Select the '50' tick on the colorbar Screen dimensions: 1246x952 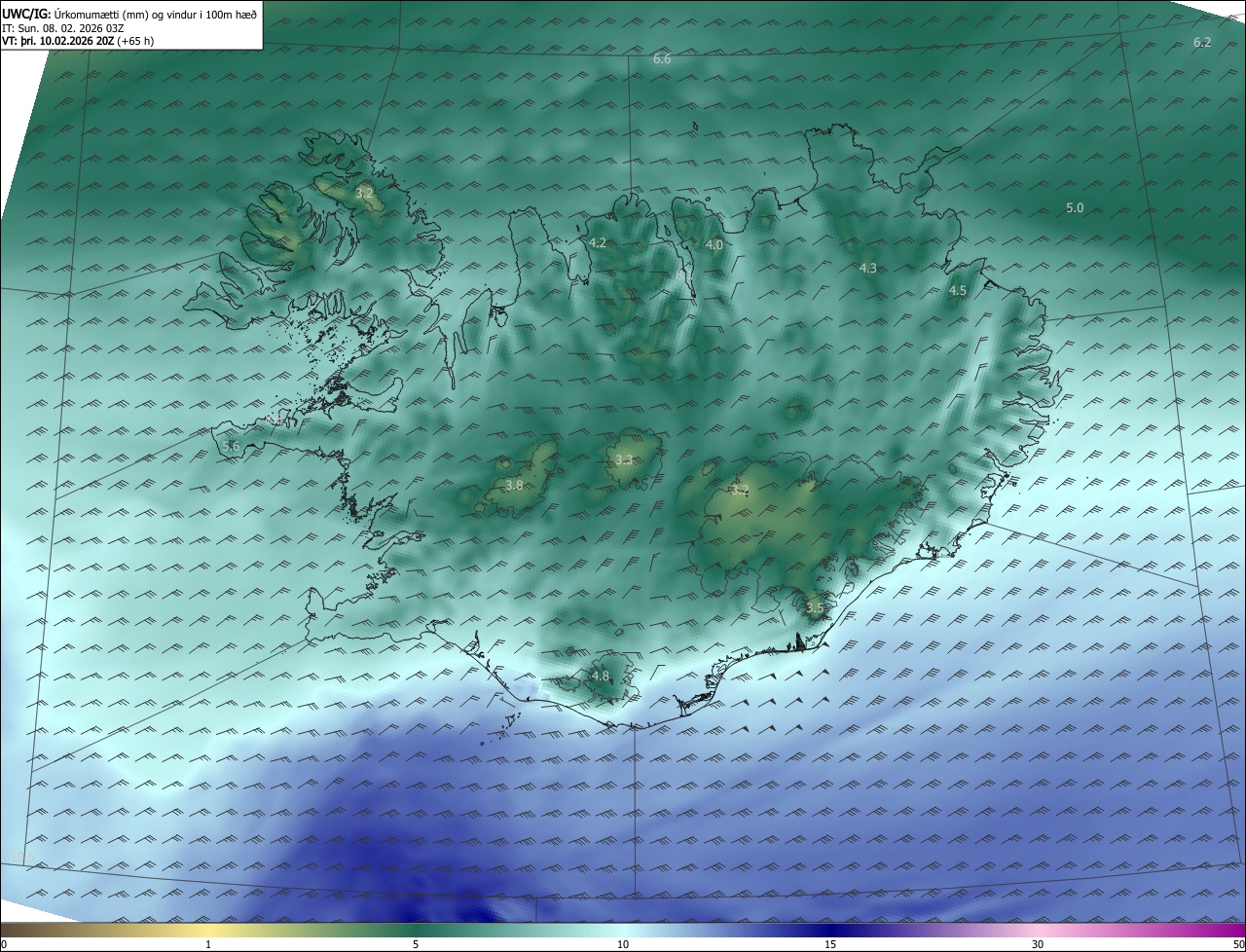point(1238,944)
